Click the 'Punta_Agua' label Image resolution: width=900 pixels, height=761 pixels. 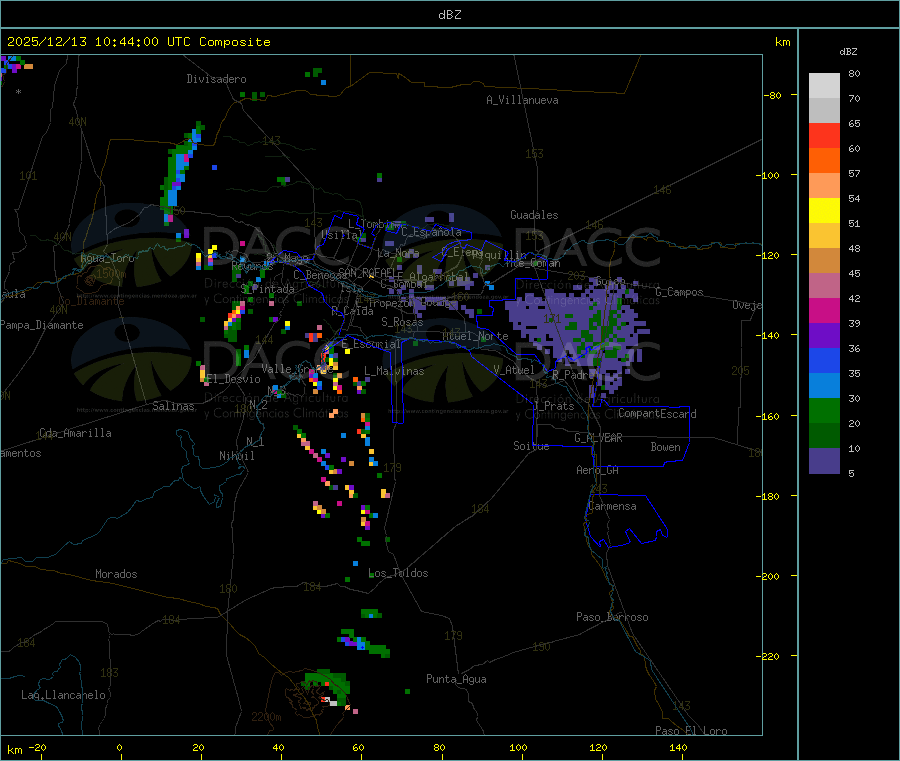point(456,679)
